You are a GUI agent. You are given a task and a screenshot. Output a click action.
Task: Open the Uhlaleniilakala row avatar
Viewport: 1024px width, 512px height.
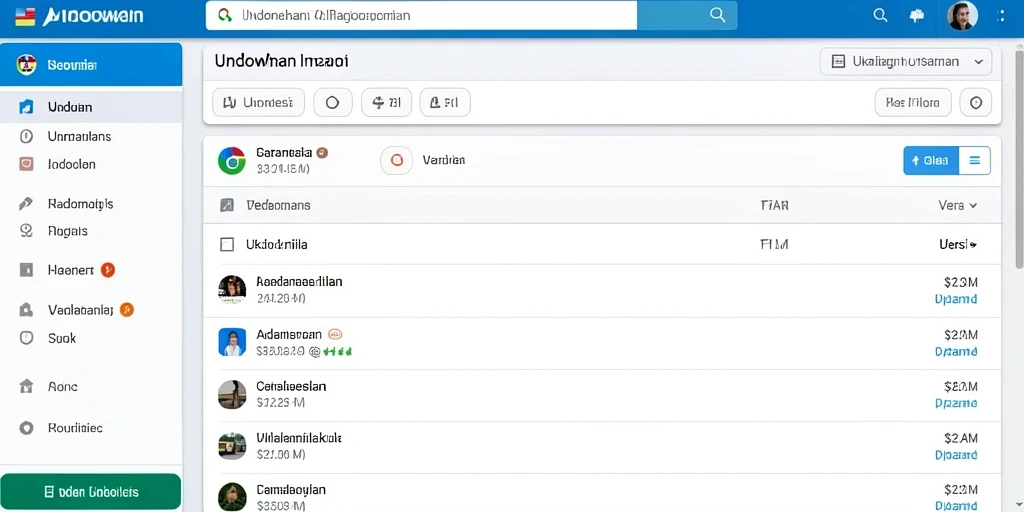pyautogui.click(x=232, y=446)
